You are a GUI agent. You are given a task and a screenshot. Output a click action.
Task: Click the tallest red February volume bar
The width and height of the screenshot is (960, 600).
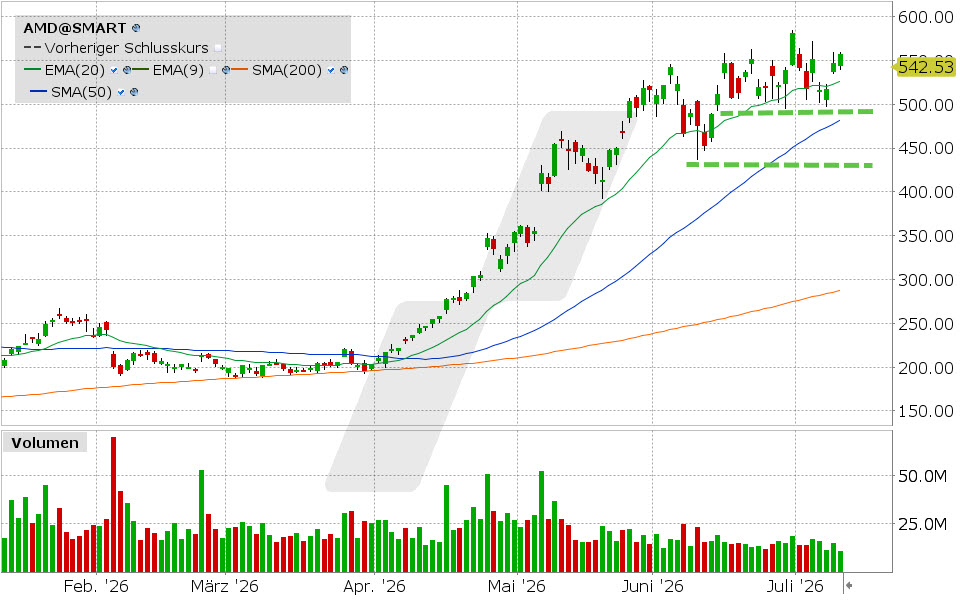click(x=113, y=504)
